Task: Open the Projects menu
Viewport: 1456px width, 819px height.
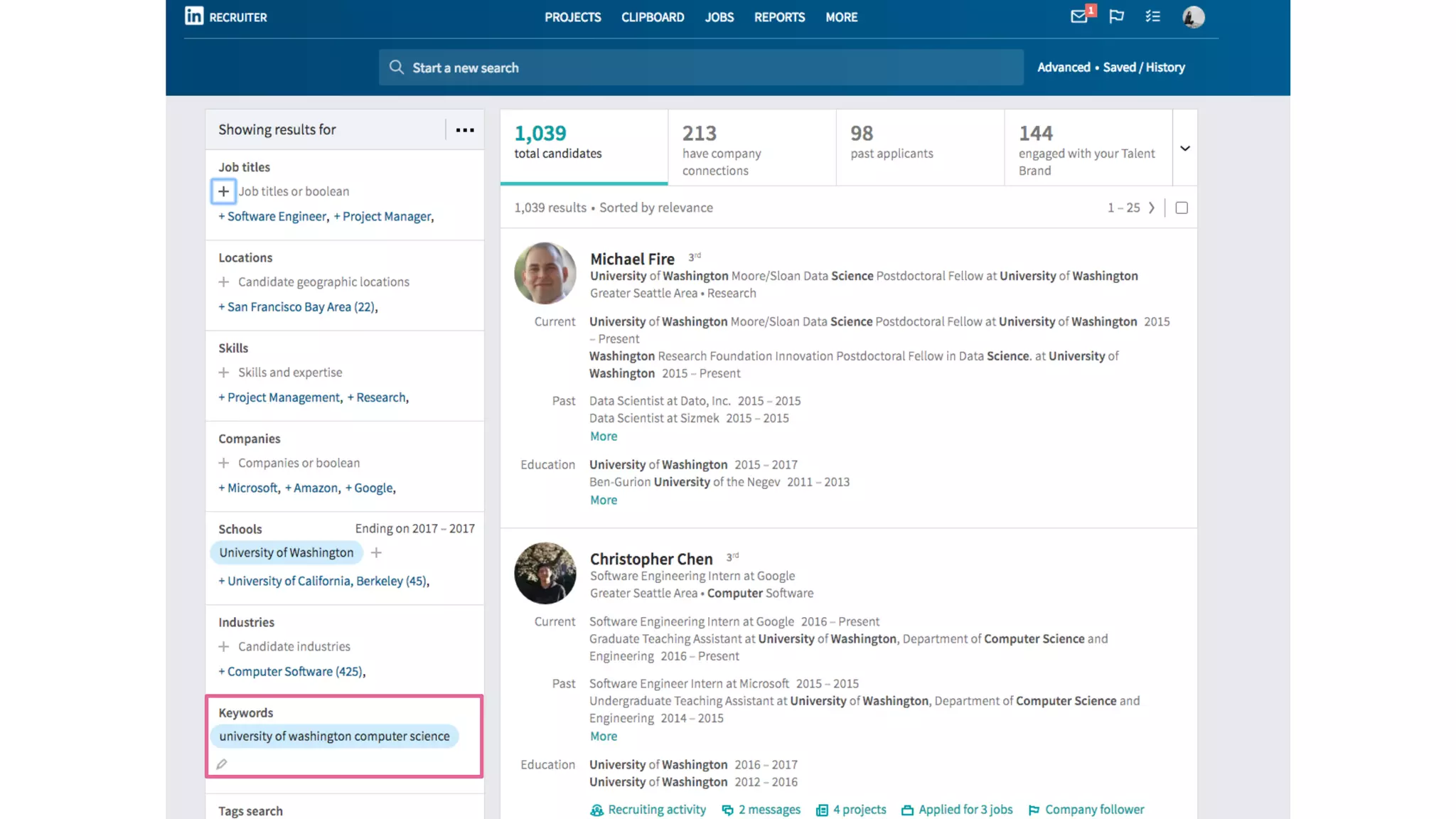Action: [x=572, y=17]
